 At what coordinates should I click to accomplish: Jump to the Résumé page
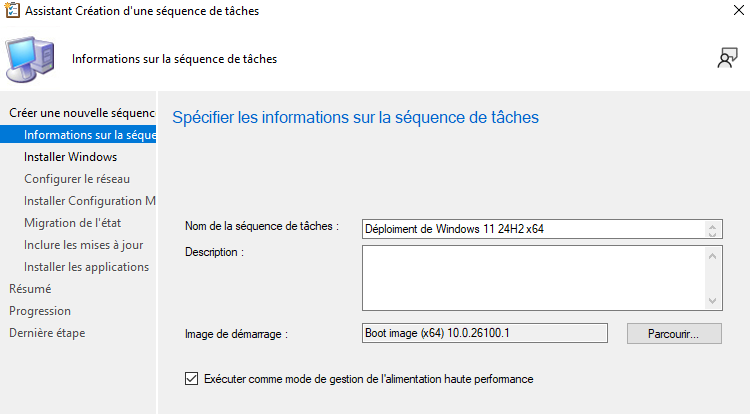click(x=30, y=289)
